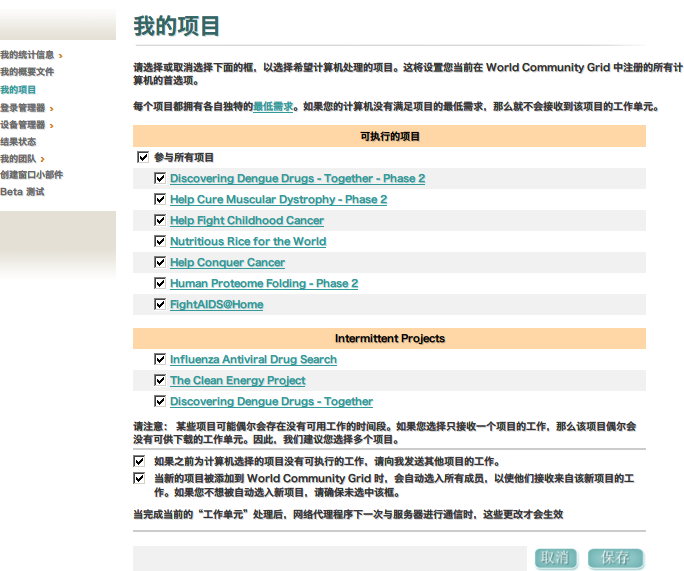This screenshot has width=684, height=571.
Task: Open 设备管理器 in the sidebar
Action: click(23, 125)
